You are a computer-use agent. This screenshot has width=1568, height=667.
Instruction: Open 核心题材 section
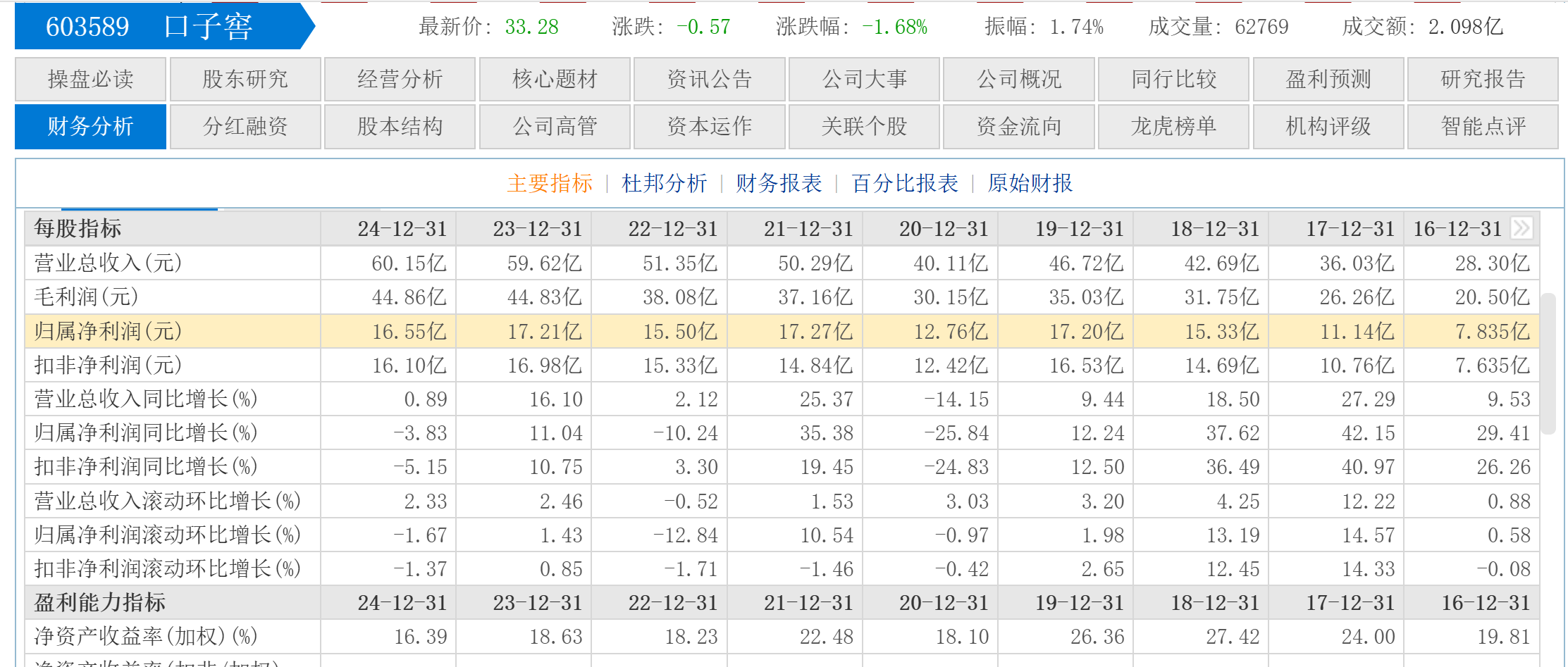[x=555, y=79]
